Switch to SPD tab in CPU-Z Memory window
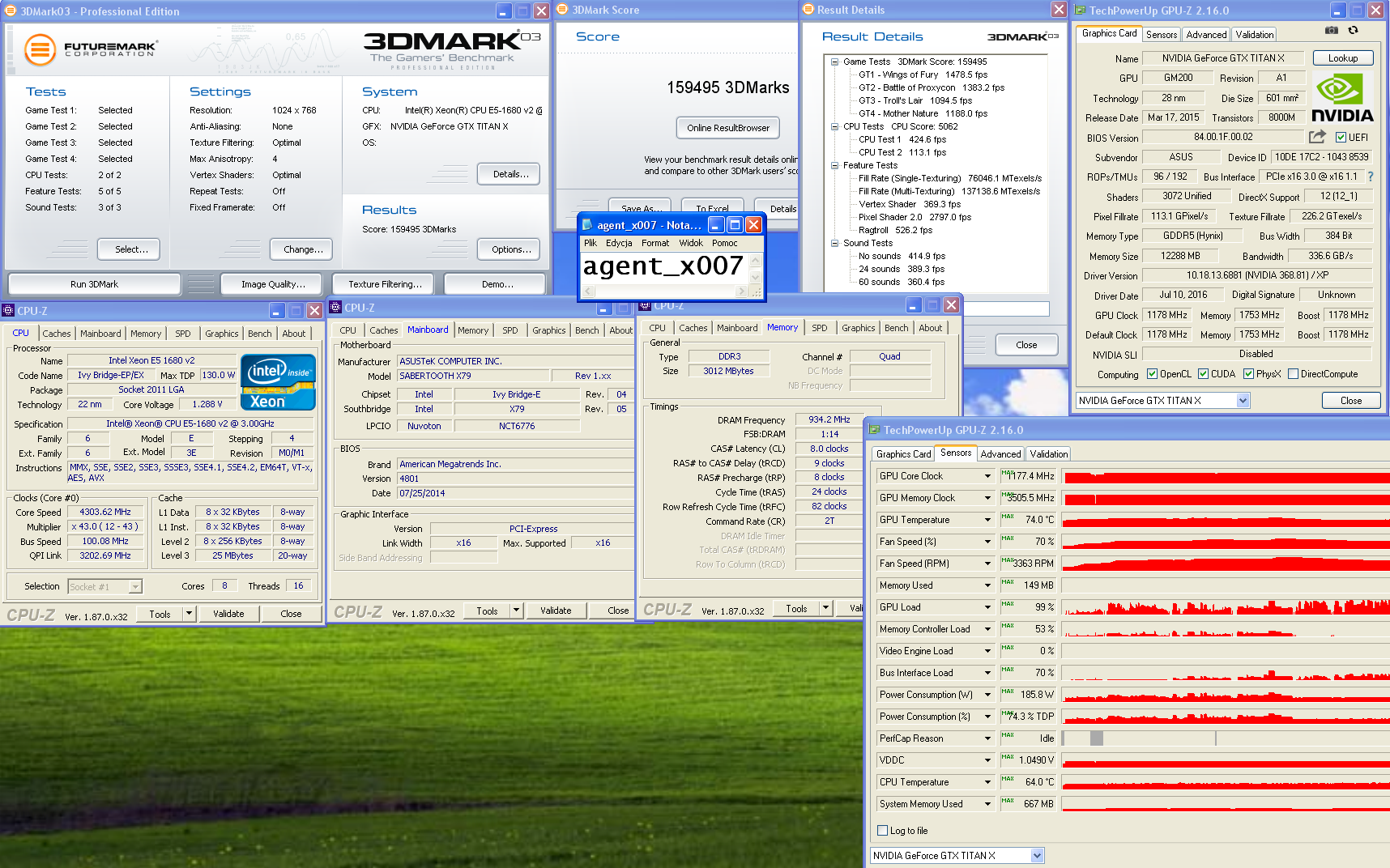1390x868 pixels. [x=820, y=328]
